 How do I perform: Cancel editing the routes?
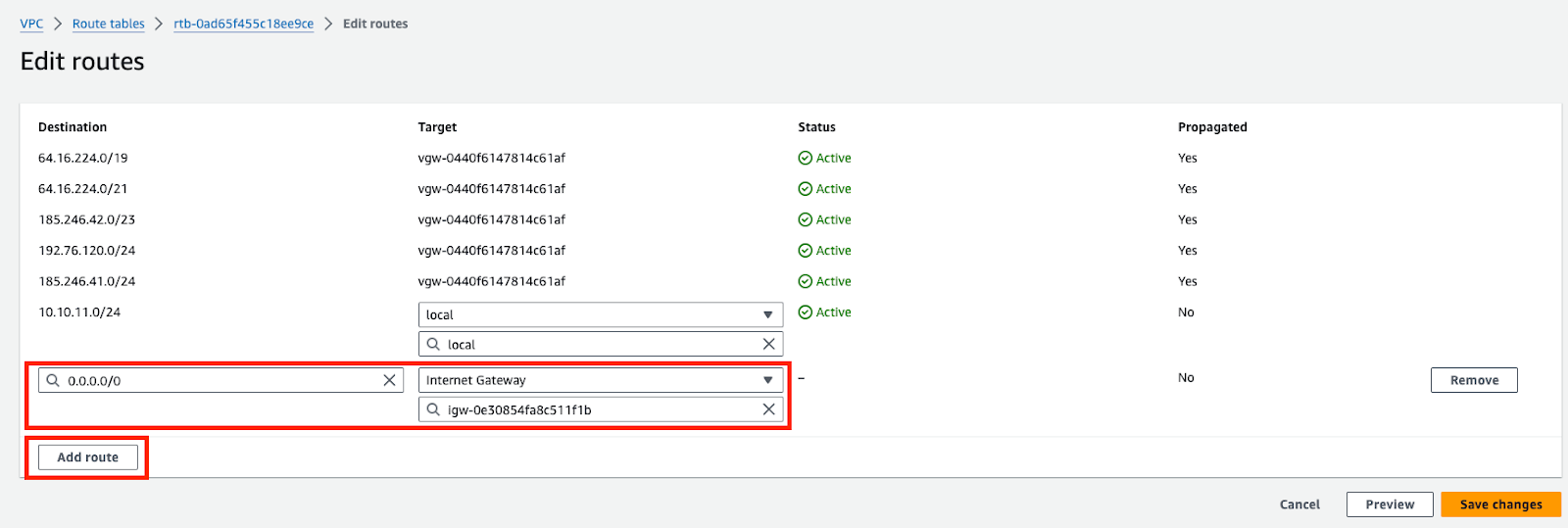(1299, 504)
